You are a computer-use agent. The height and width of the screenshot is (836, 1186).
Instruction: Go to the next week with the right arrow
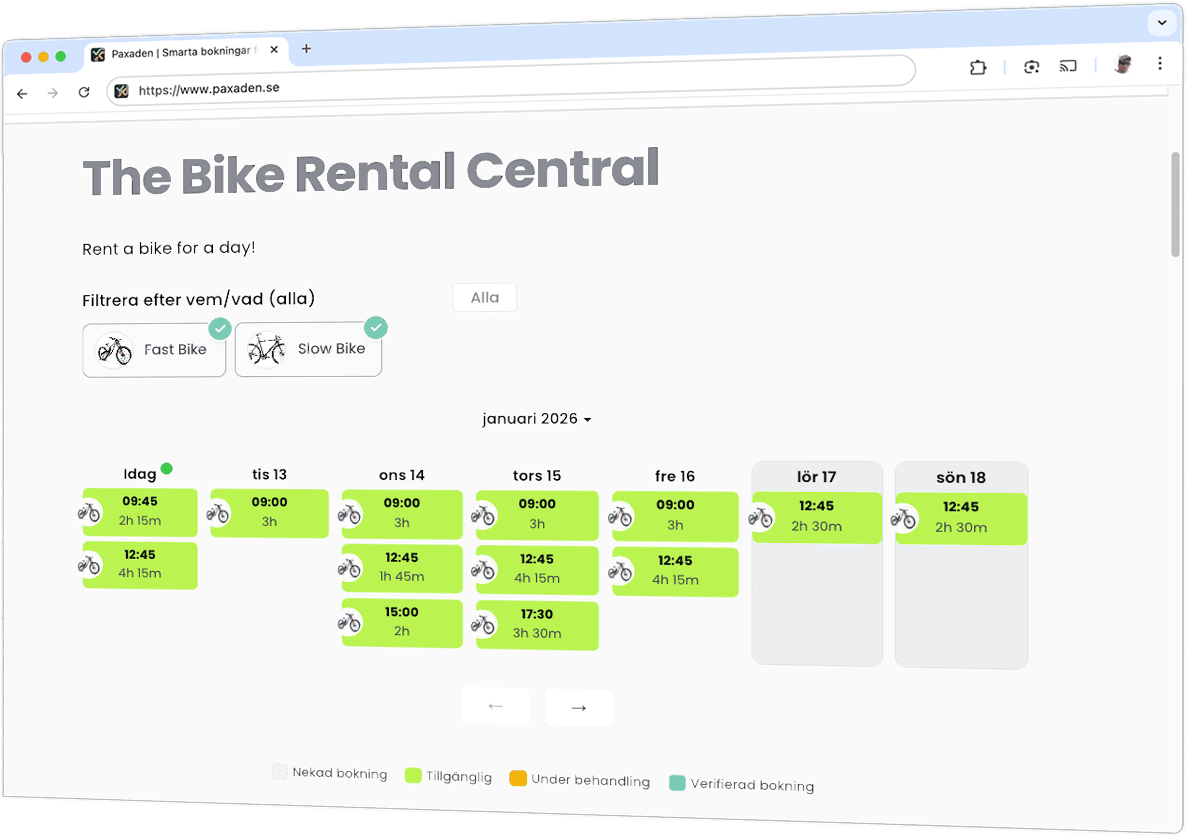[x=578, y=707]
